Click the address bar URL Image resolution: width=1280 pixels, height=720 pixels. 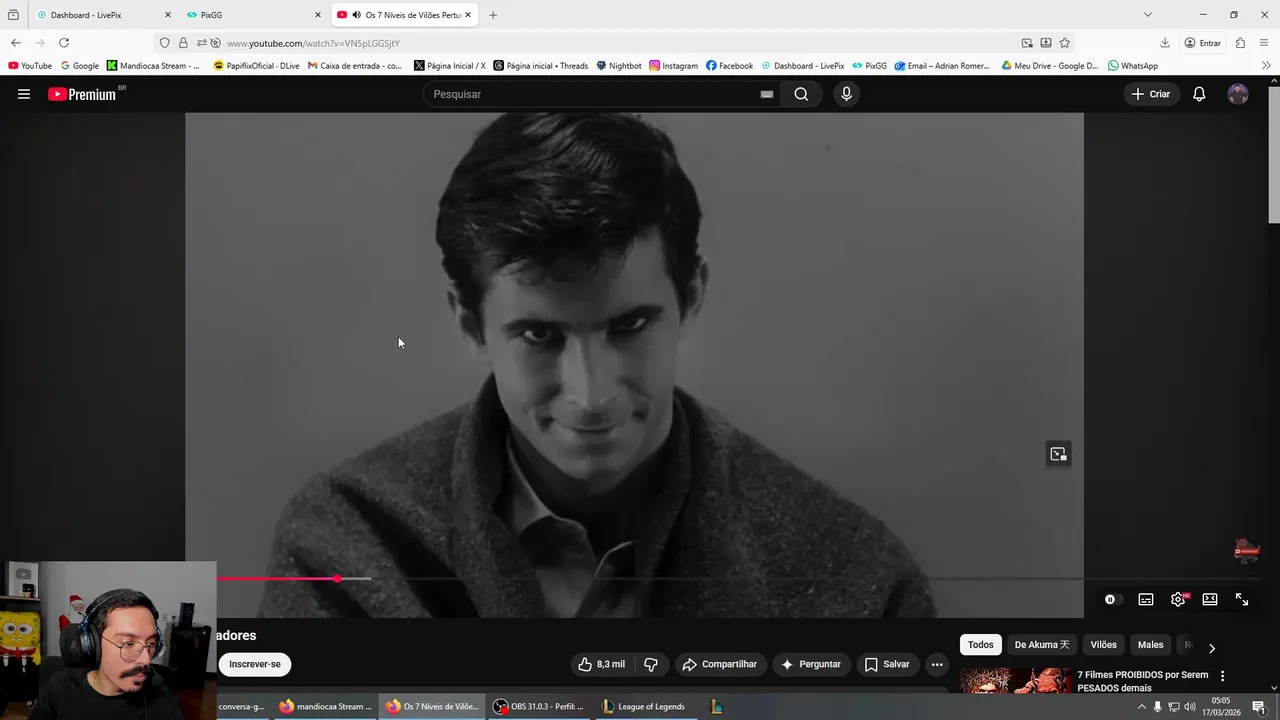313,43
